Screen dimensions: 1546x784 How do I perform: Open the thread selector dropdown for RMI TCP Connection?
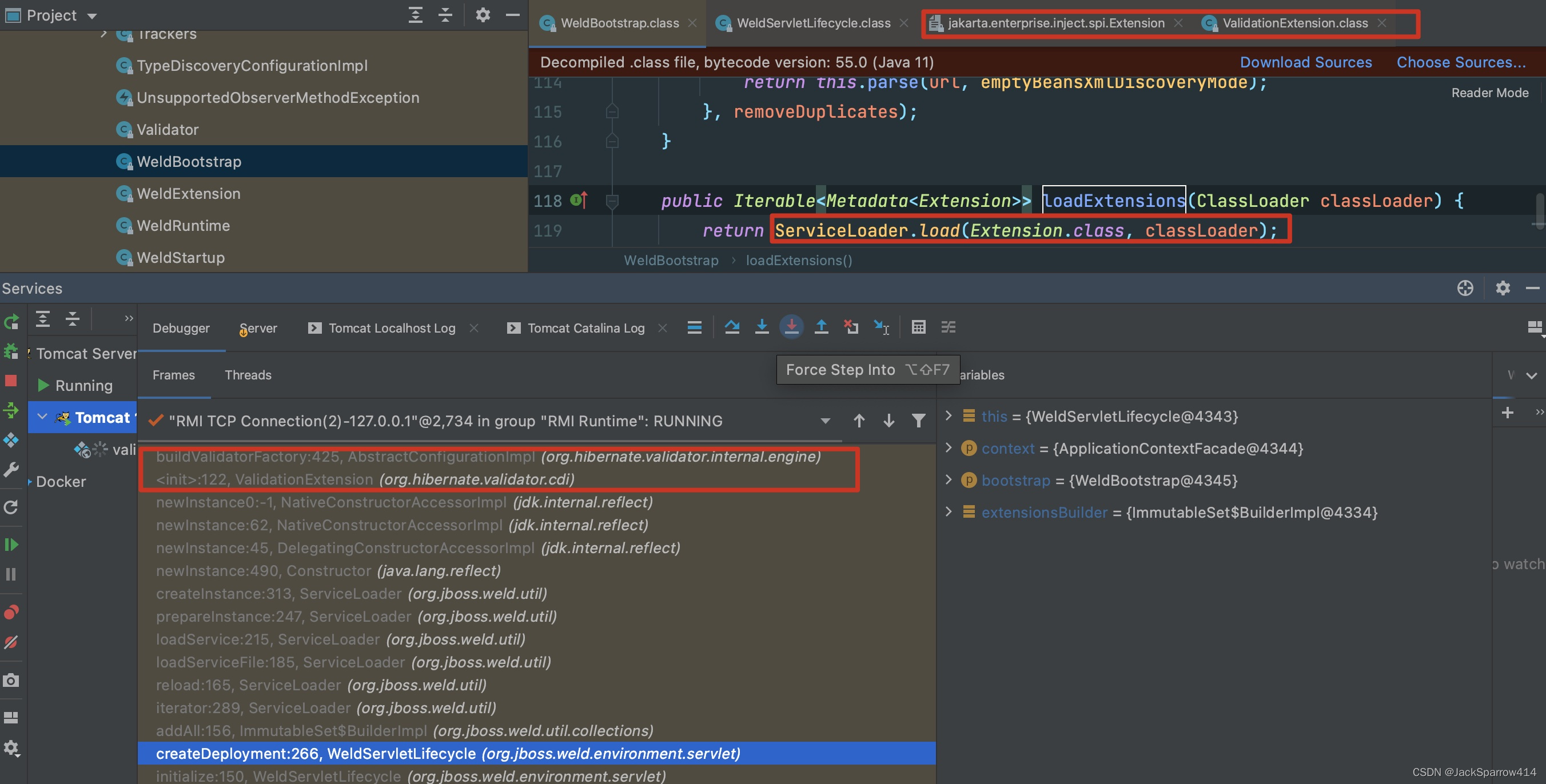(825, 421)
